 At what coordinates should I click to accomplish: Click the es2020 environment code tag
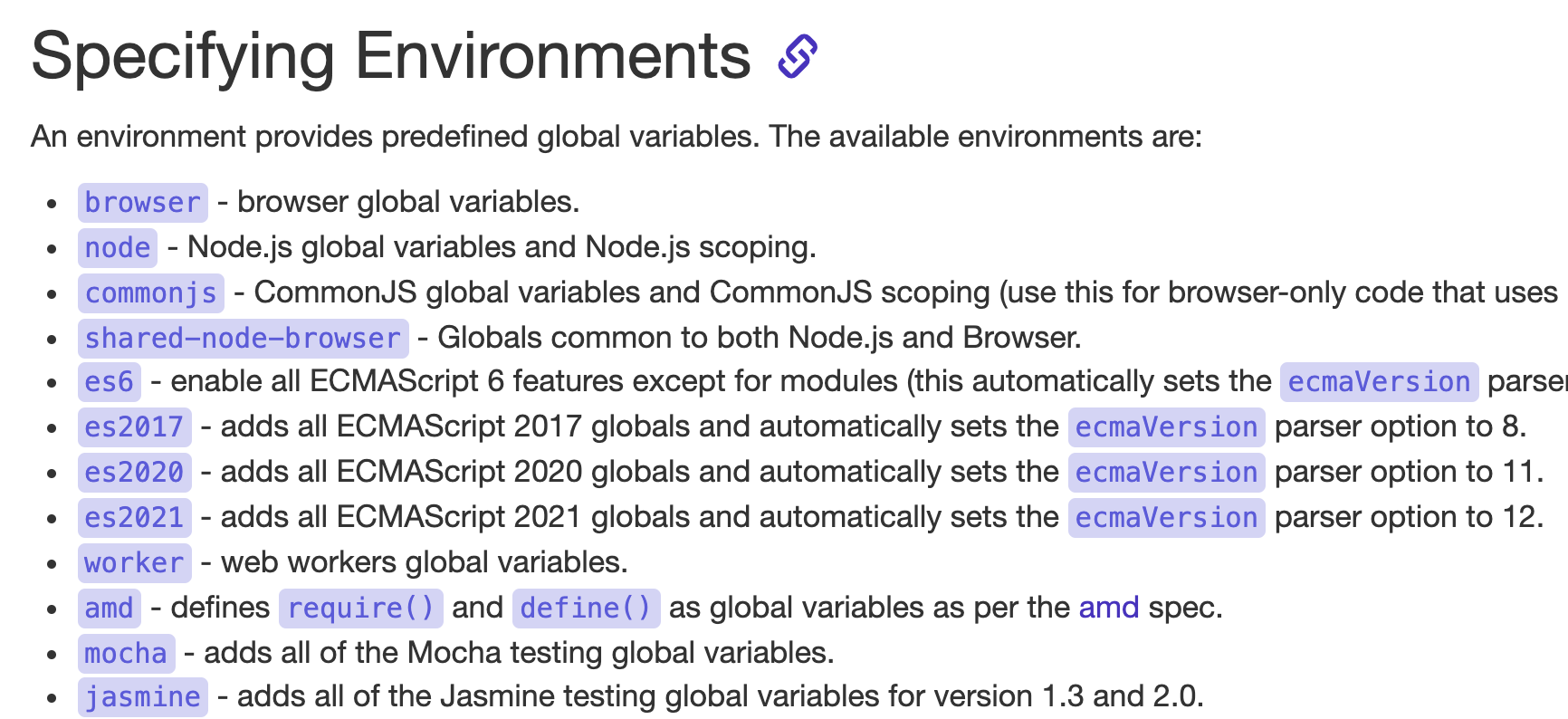click(134, 472)
